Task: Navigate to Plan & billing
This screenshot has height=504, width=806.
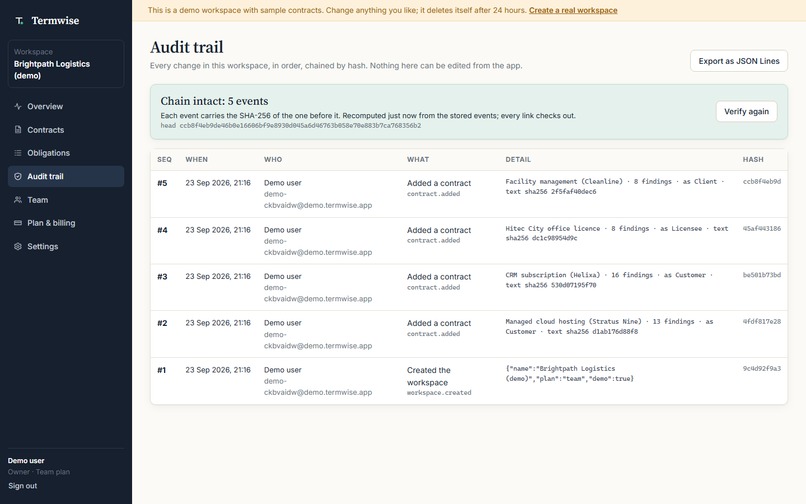Action: coord(66,223)
